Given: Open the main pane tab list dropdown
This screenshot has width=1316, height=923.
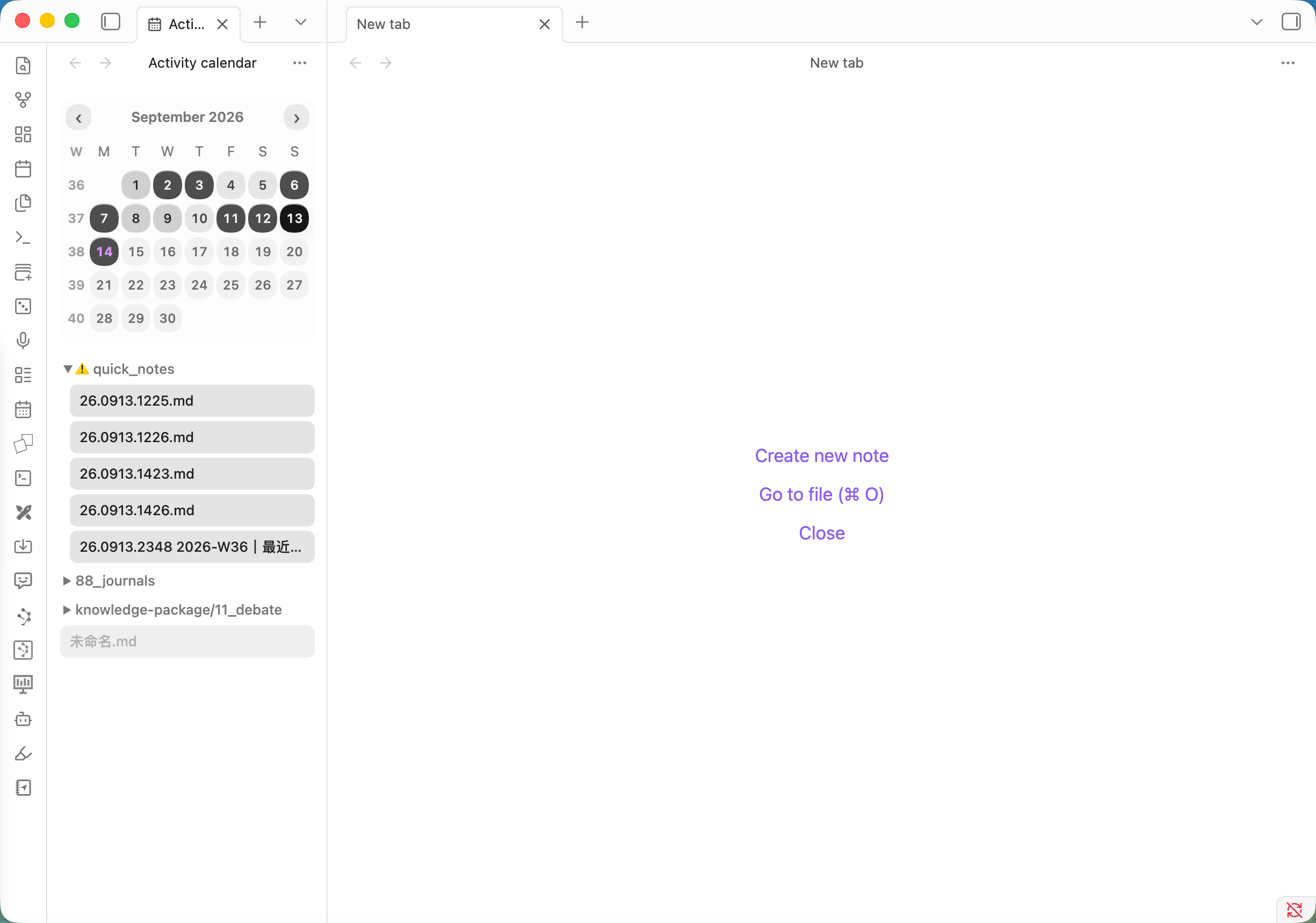Looking at the screenshot, I should tap(1256, 23).
